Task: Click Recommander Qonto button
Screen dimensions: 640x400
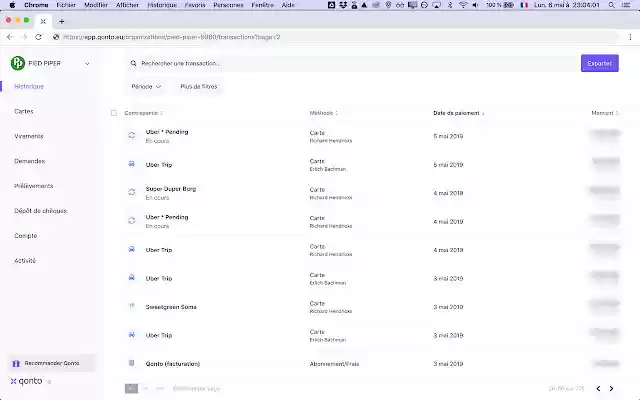Action: point(52,363)
